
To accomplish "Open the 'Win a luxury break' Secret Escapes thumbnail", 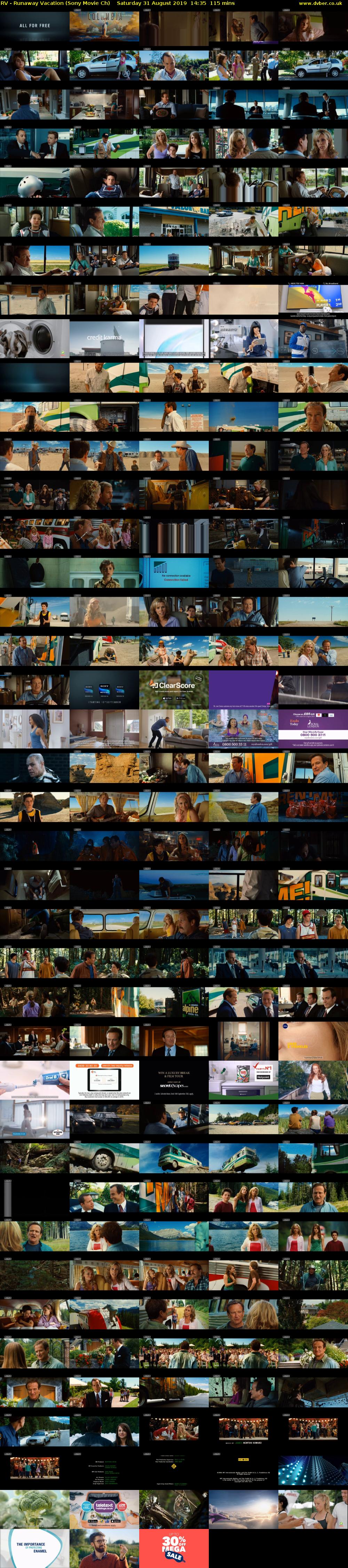I will [x=174, y=1079].
